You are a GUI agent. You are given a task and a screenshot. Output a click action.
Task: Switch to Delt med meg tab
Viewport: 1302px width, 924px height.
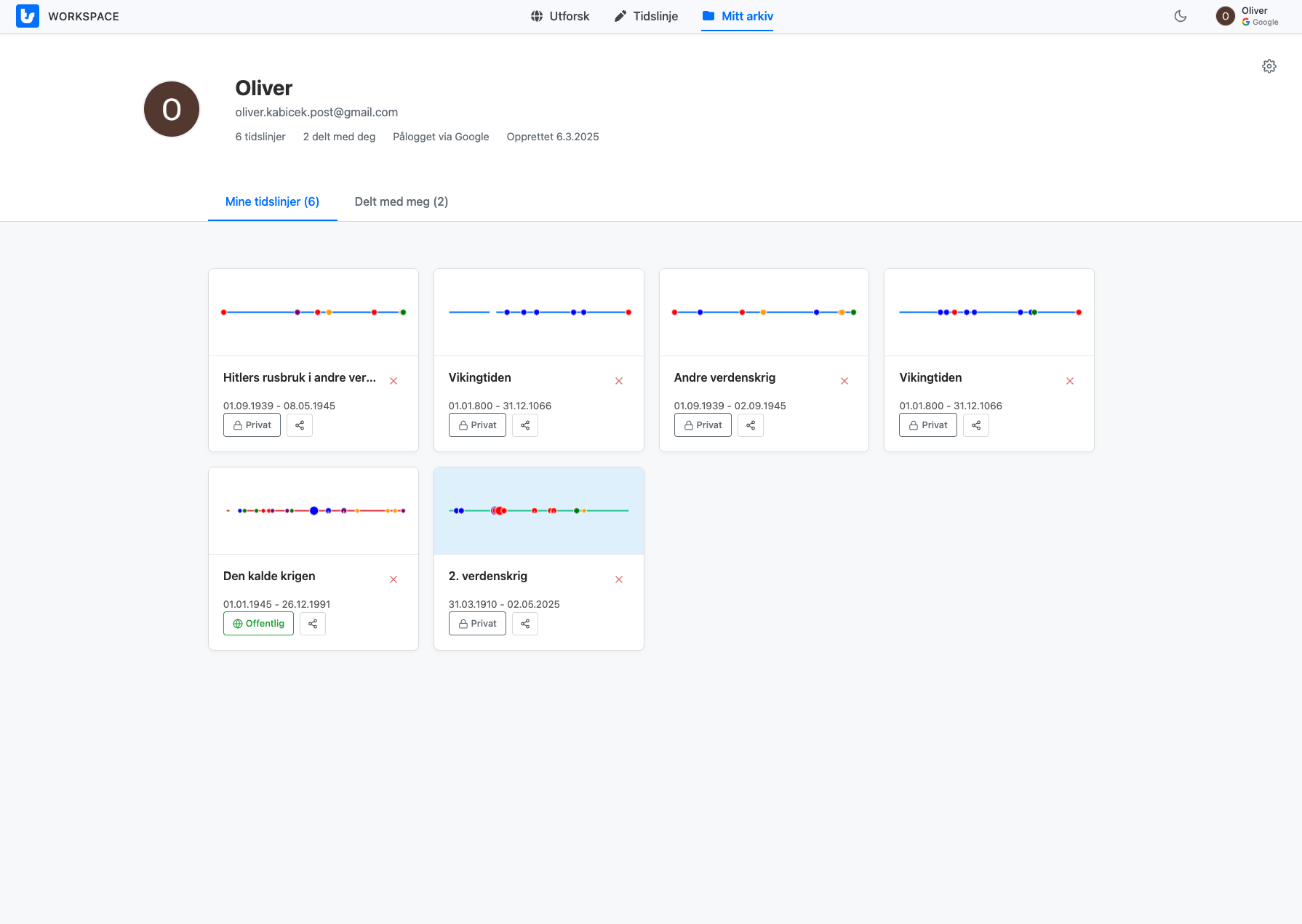click(401, 201)
